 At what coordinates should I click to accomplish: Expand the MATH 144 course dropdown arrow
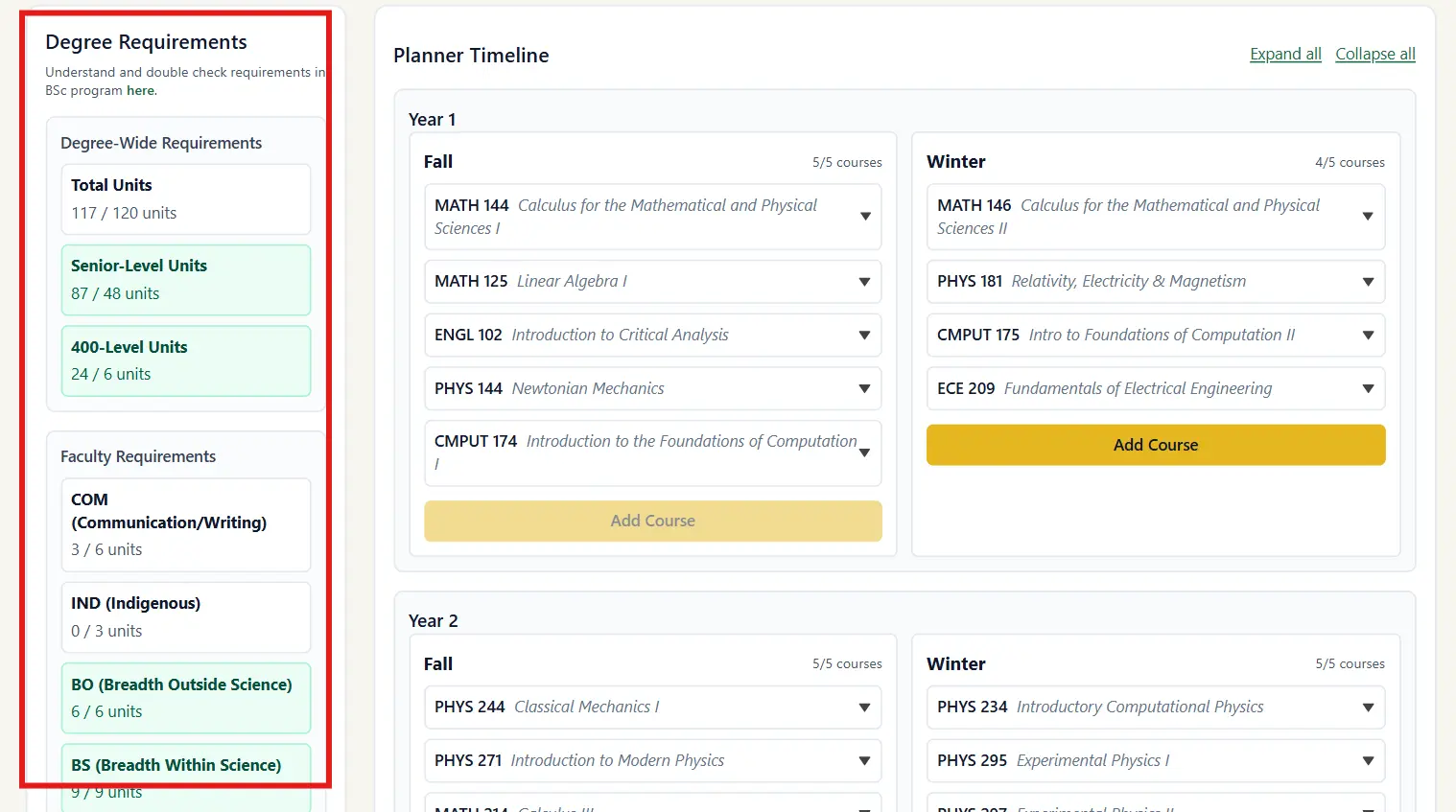[x=865, y=217]
